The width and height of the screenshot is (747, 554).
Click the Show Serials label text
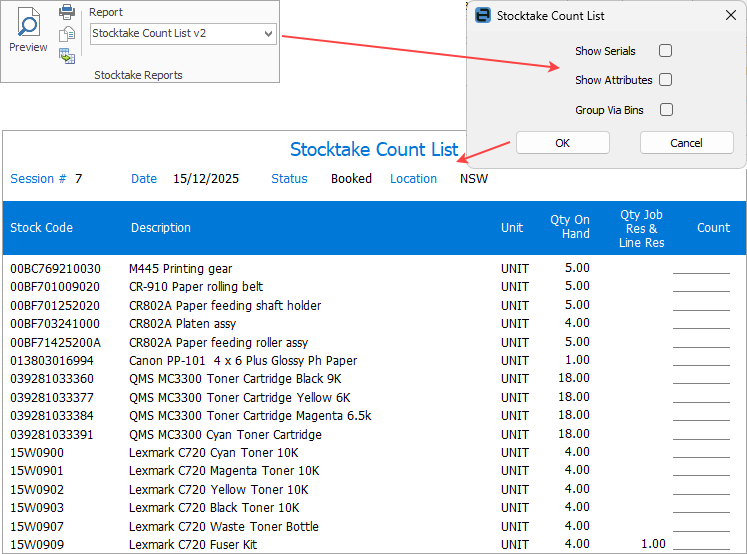[605, 51]
